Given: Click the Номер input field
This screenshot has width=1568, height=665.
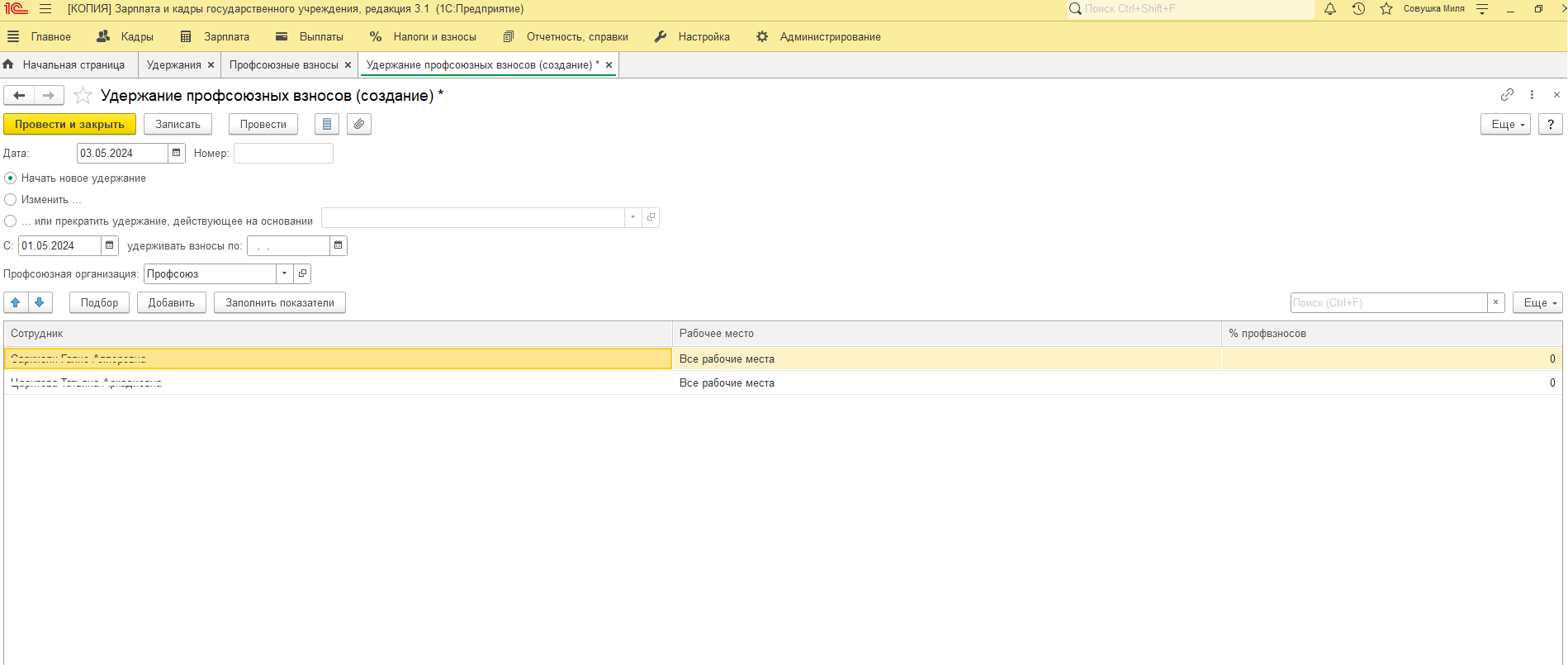Looking at the screenshot, I should 283,153.
